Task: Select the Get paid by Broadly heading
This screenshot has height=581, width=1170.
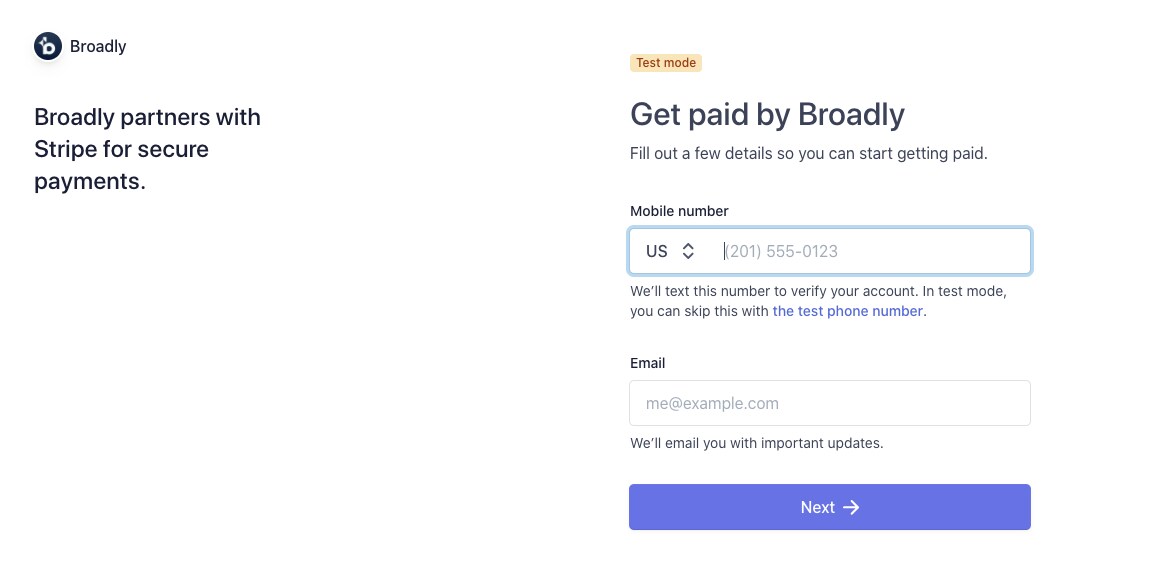Action: [x=767, y=115]
